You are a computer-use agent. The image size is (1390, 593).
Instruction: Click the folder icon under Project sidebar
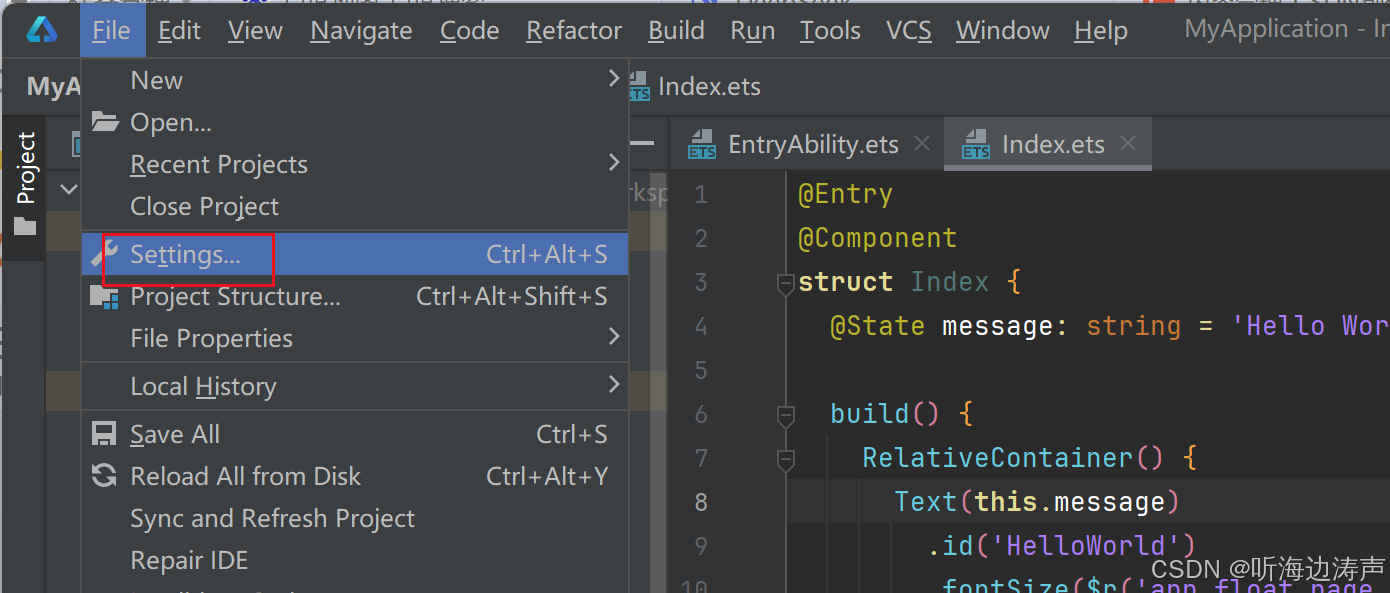[25, 228]
